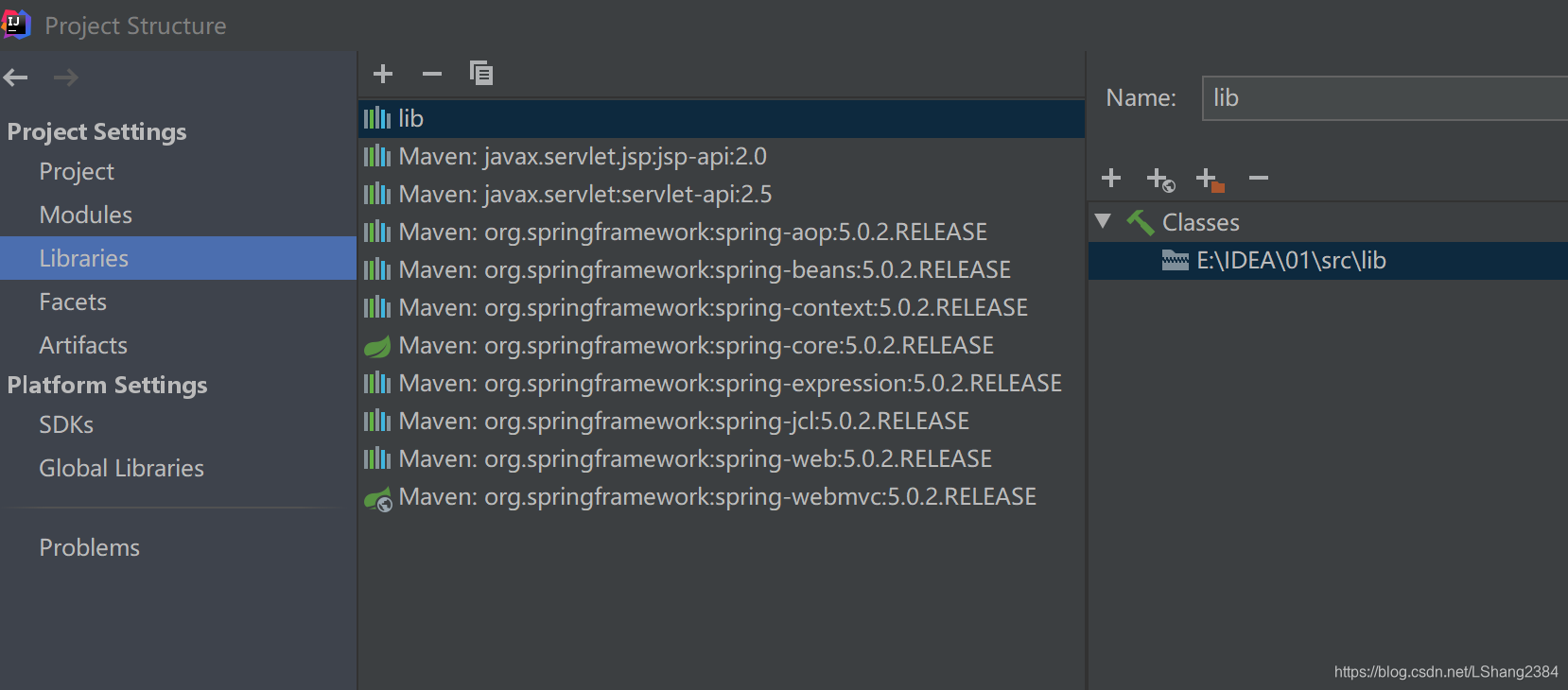The height and width of the screenshot is (690, 1568).
Task: Select Maven spring-context:5.0.2.RELEASE library
Action: tap(722, 307)
